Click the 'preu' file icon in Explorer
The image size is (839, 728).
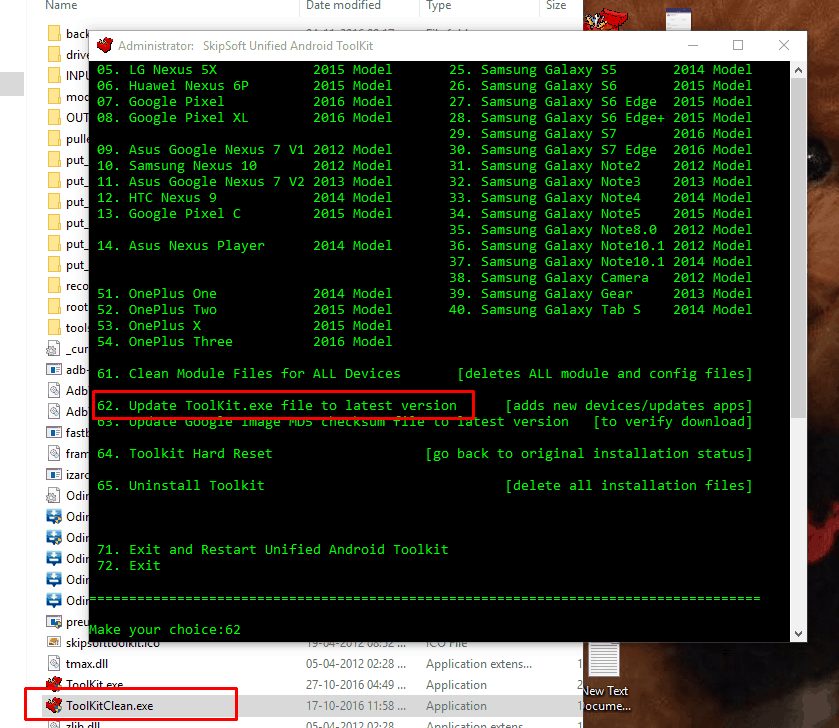54,622
